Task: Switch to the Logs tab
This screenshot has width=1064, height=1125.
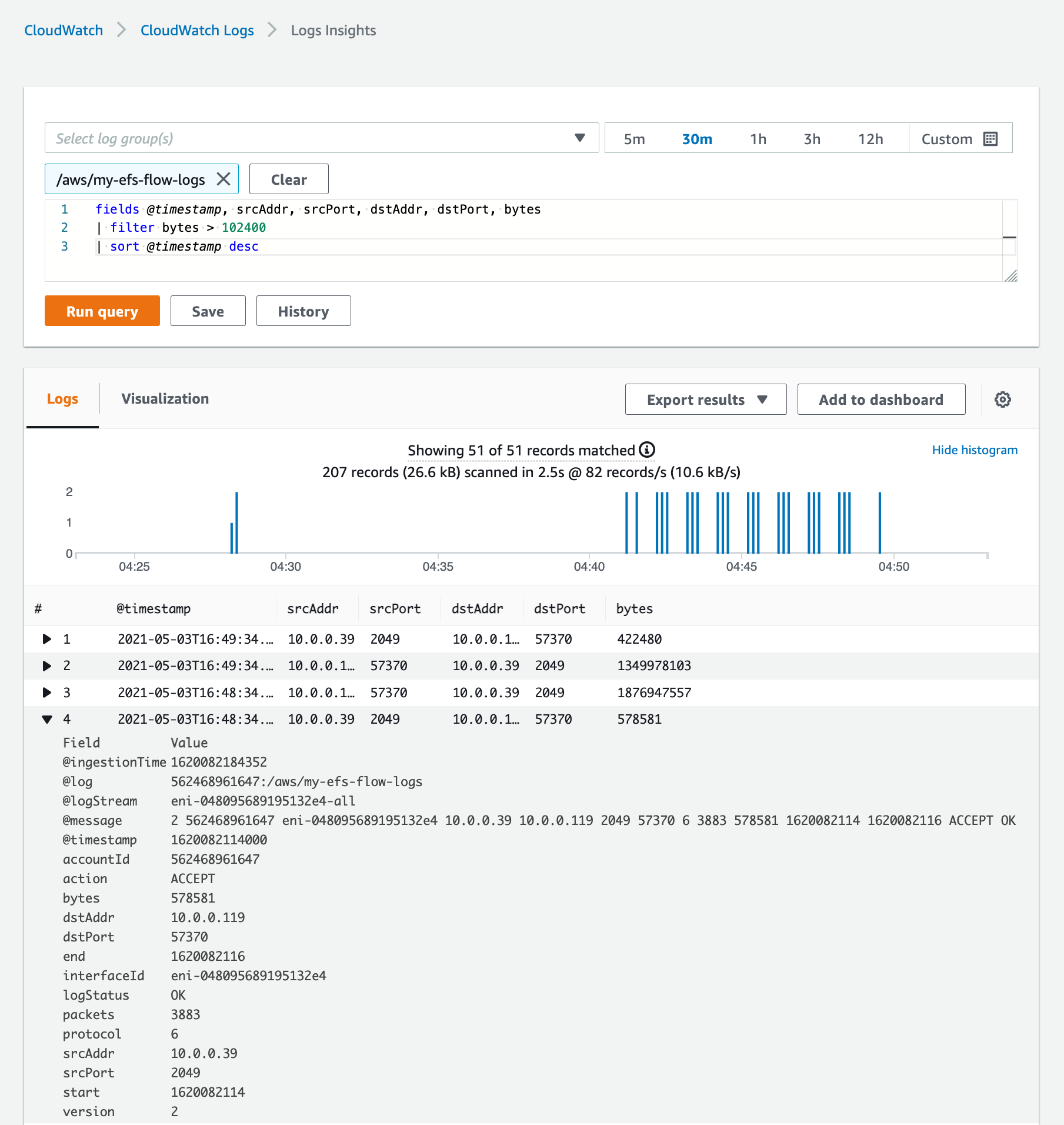Action: (x=62, y=398)
